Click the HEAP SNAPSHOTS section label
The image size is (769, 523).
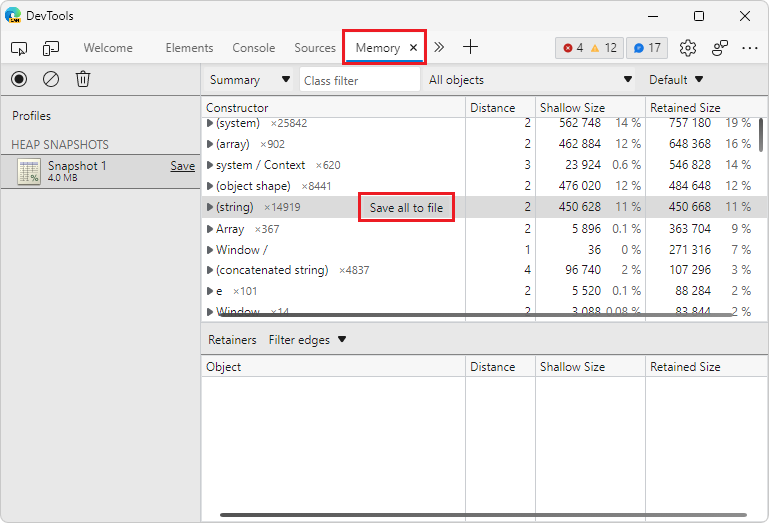click(60, 145)
